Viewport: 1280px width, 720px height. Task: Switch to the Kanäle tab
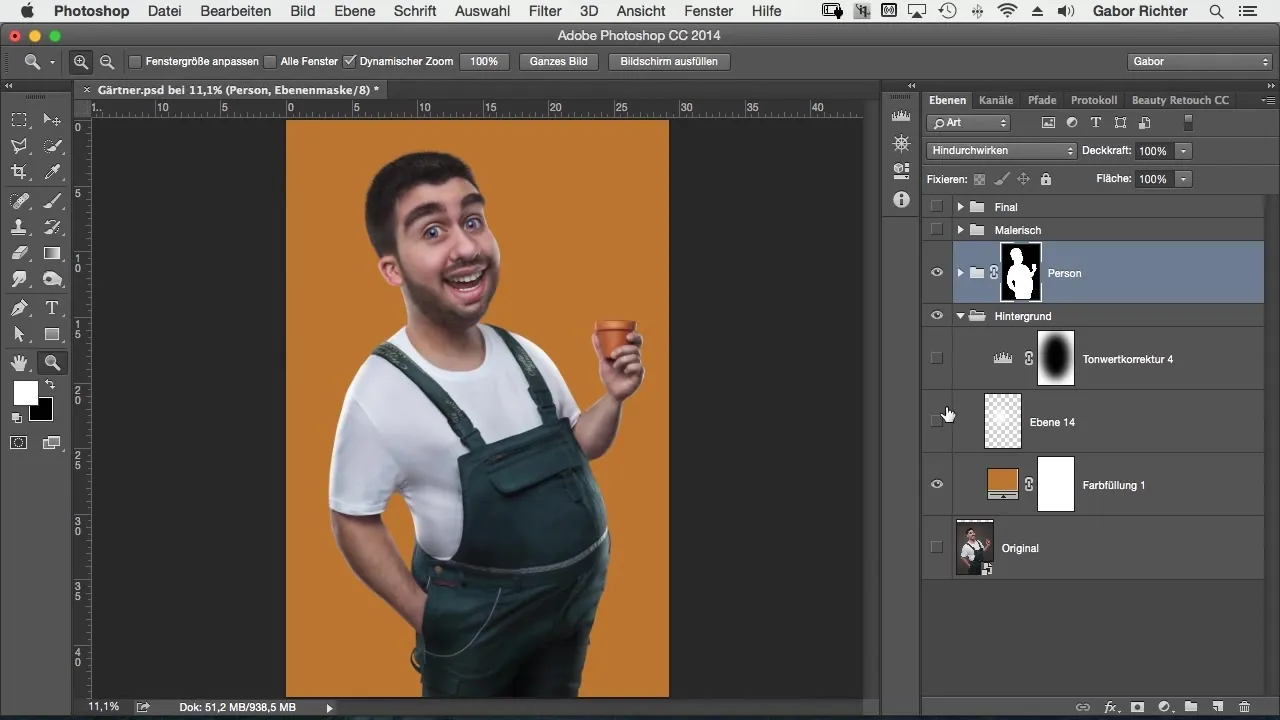click(996, 100)
